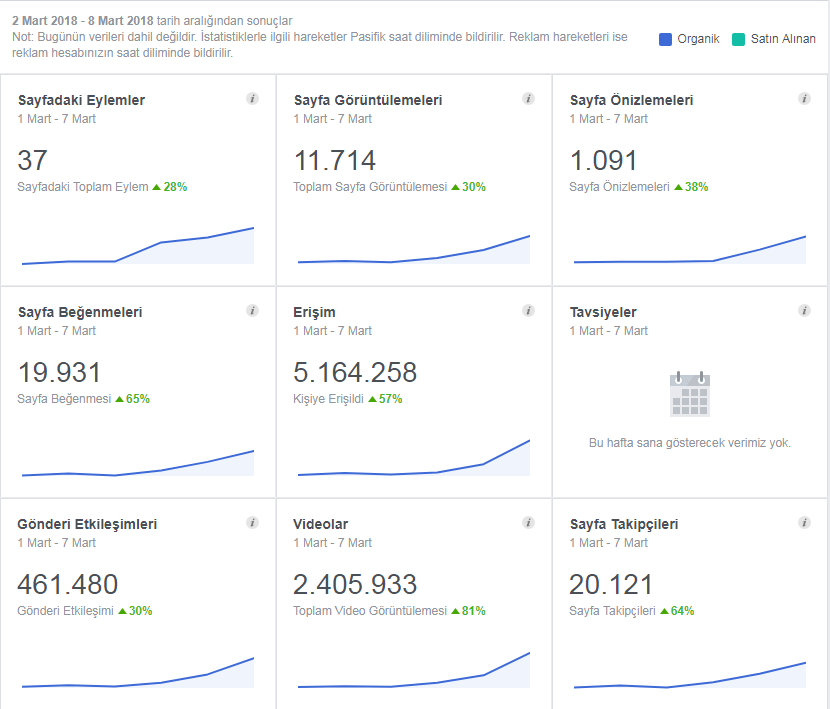
Task: Open the Erişim card title
Action: (314, 312)
